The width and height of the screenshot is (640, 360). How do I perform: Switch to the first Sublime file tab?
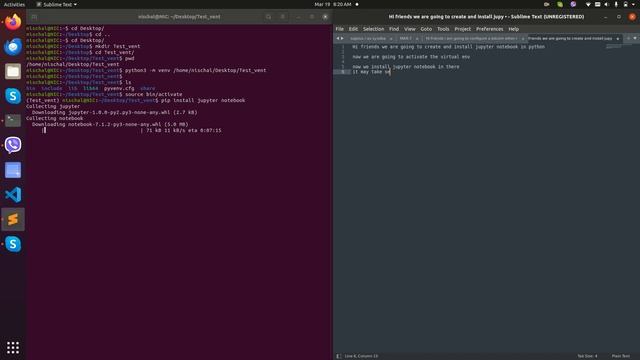(x=368, y=38)
